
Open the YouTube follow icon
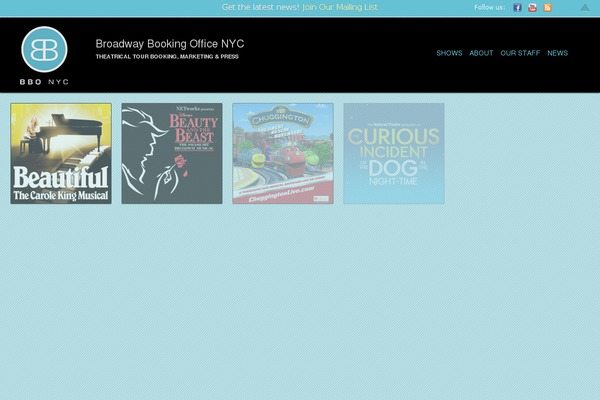532,8
